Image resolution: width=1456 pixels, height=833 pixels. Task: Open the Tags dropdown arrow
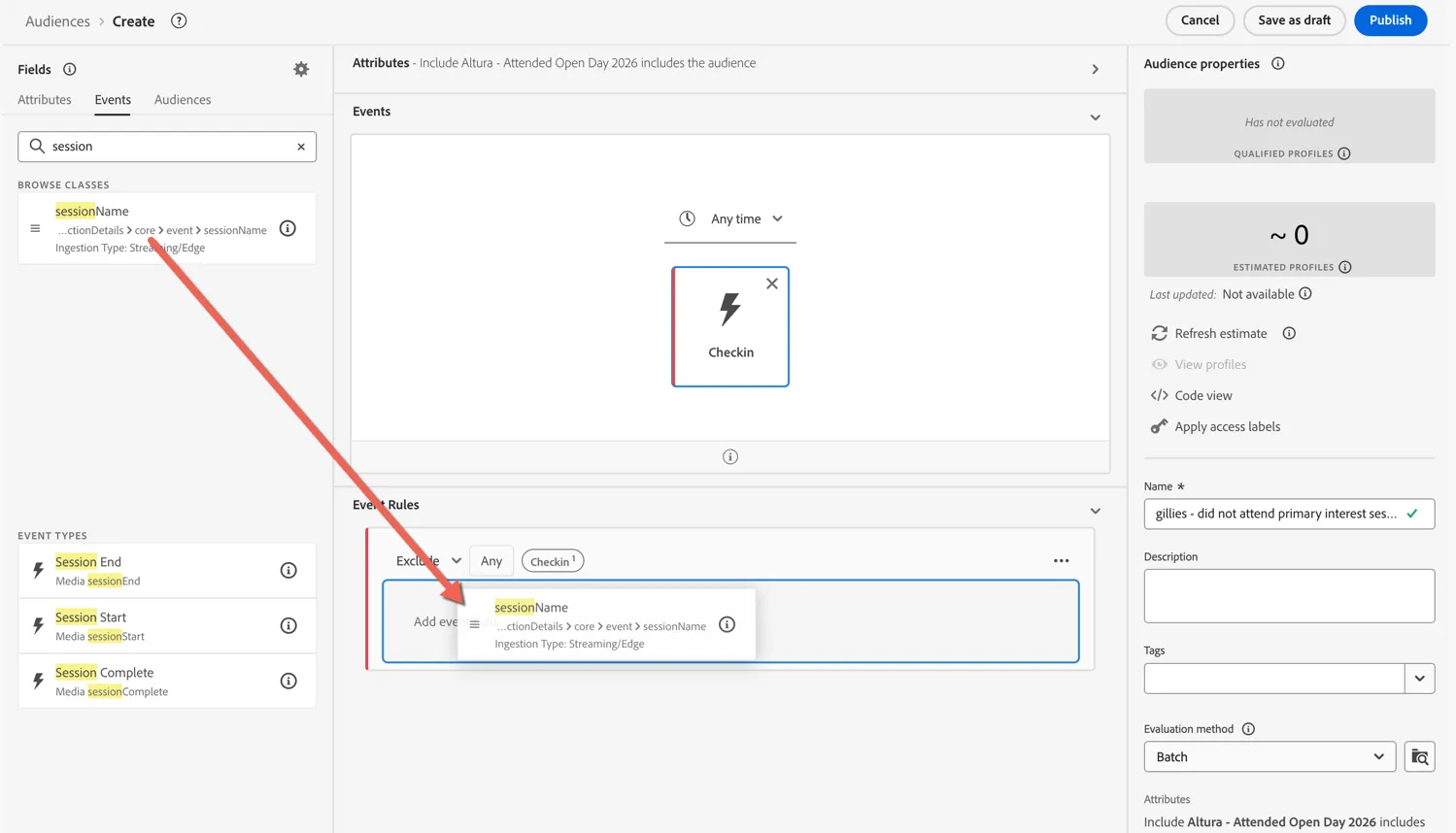pos(1420,679)
